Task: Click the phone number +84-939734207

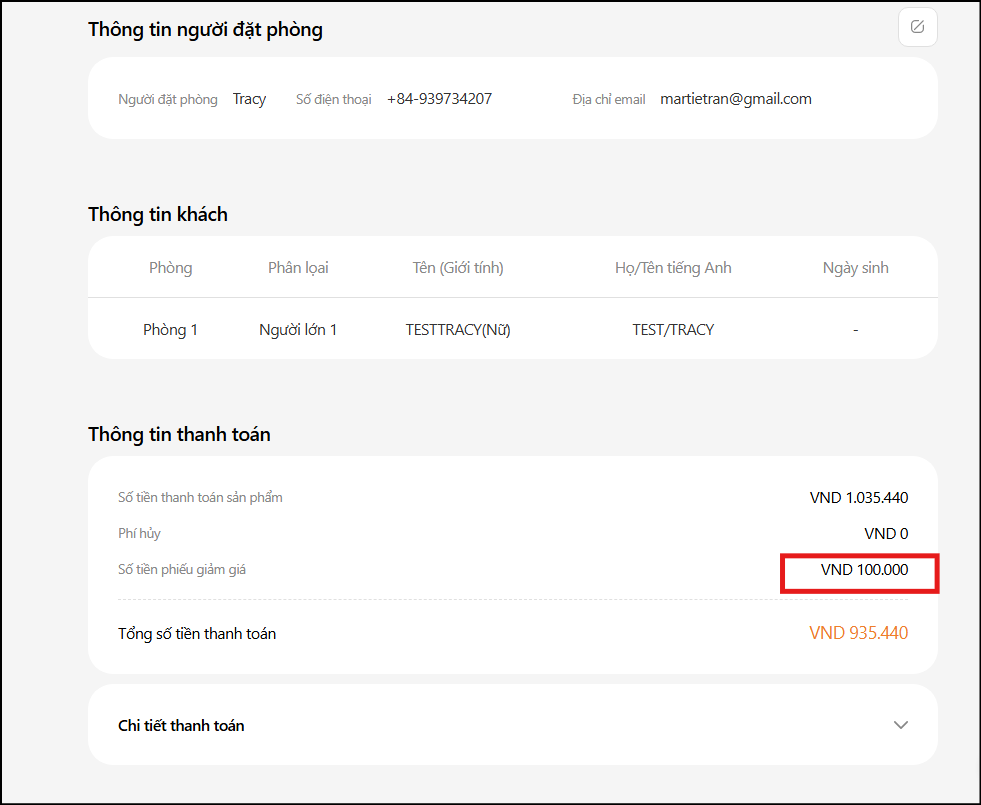Action: 439,99
